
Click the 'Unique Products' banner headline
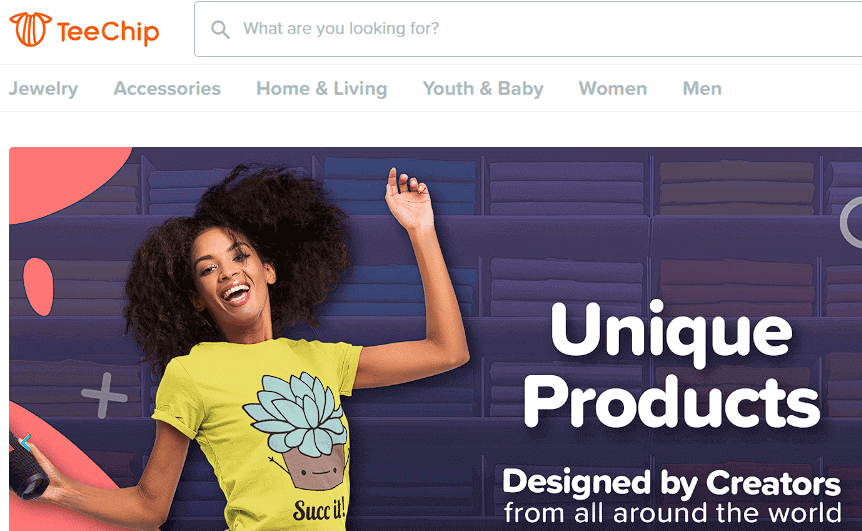(672, 365)
